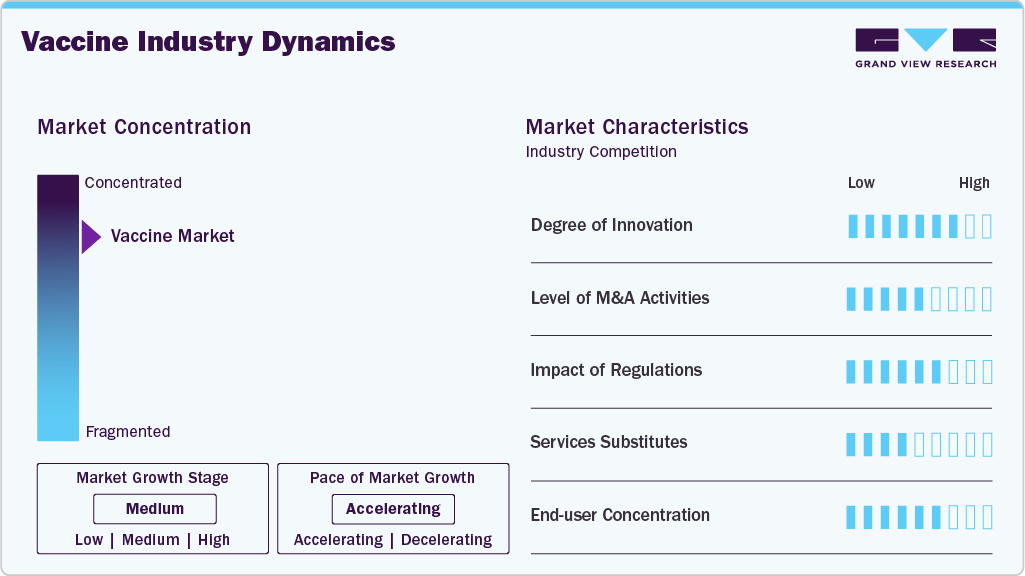This screenshot has width=1025, height=576.
Task: Click the Vaccine Industry Dynamics title
Action: (x=208, y=42)
